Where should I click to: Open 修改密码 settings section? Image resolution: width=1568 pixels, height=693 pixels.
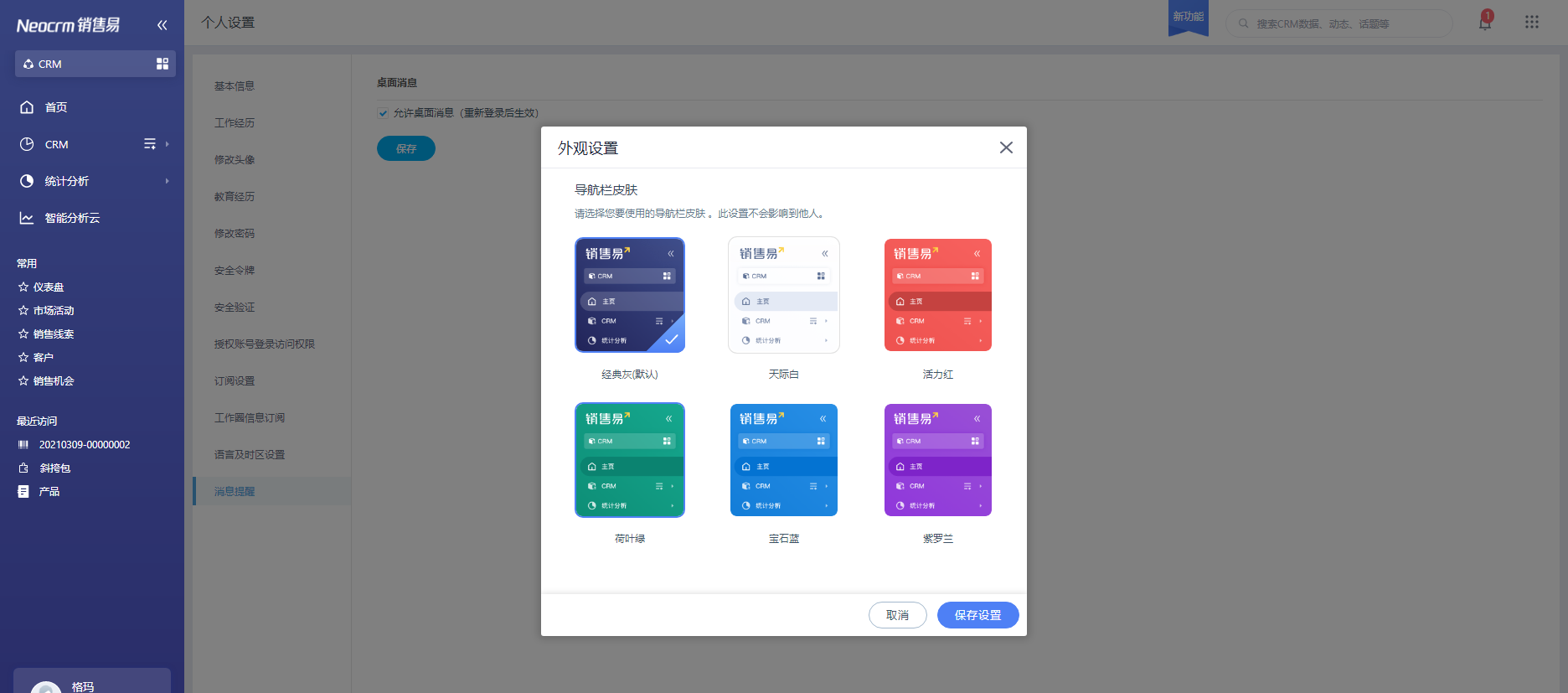point(235,234)
